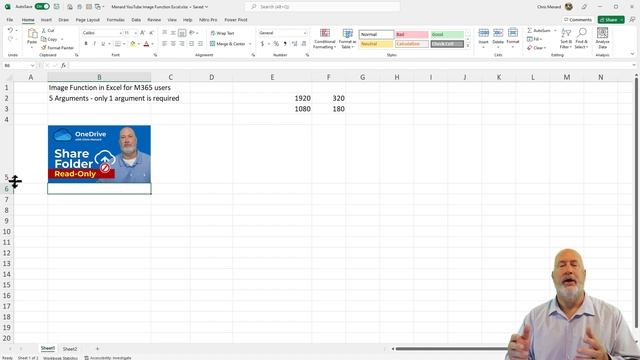Viewport: 640px width, 360px height.
Task: Click the Fill Color bucket icon
Action: click(x=133, y=44)
